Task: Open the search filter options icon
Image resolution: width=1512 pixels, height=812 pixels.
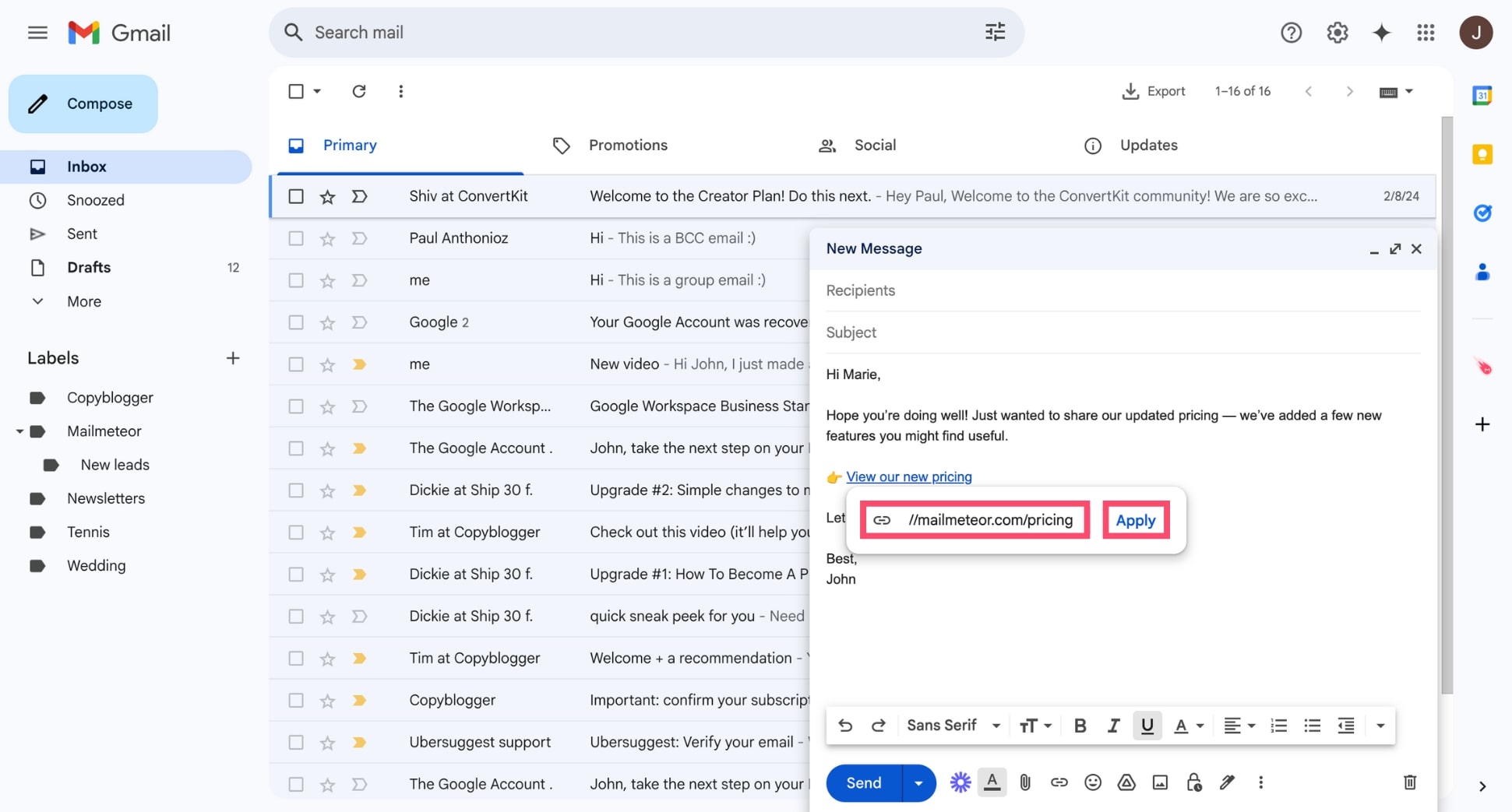Action: [x=995, y=32]
